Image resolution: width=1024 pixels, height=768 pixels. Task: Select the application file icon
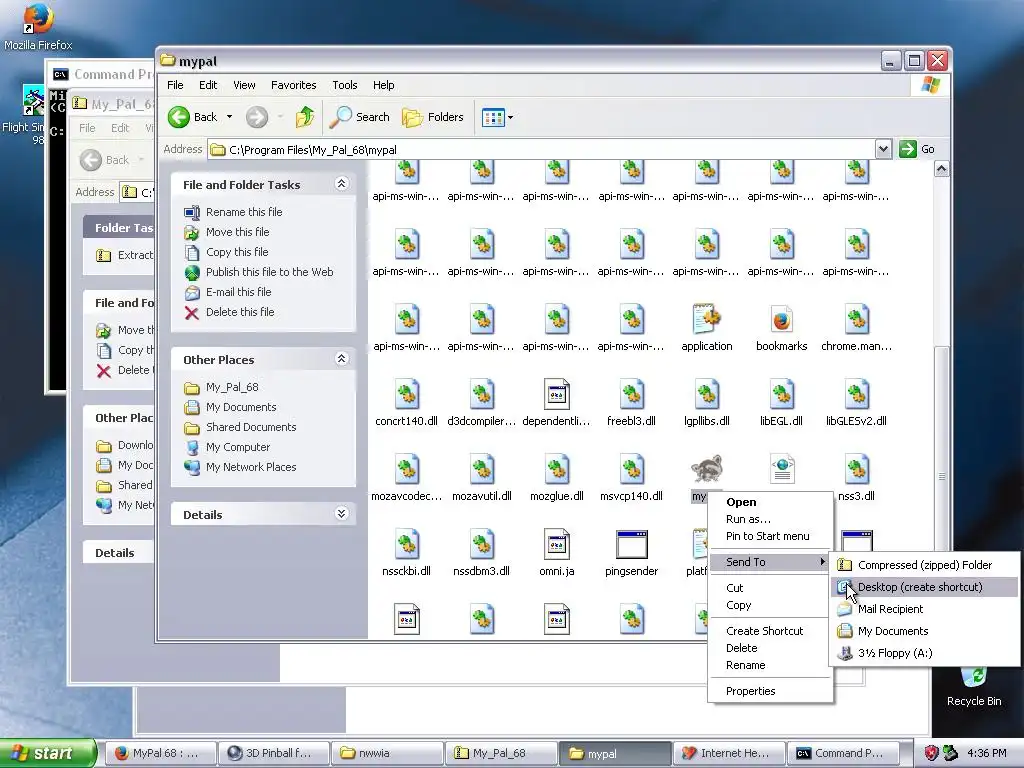point(707,319)
